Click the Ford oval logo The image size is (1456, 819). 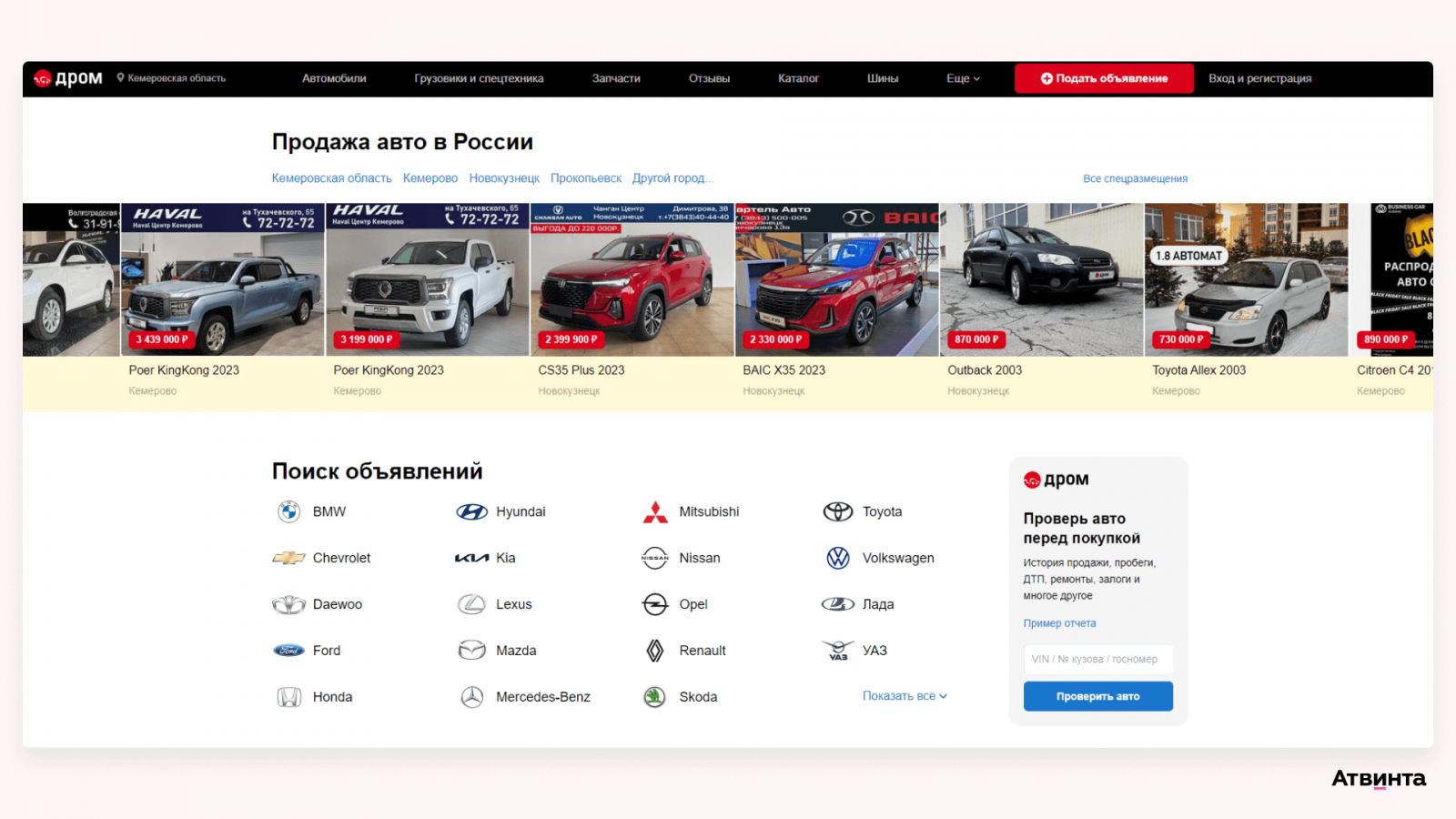tap(289, 651)
